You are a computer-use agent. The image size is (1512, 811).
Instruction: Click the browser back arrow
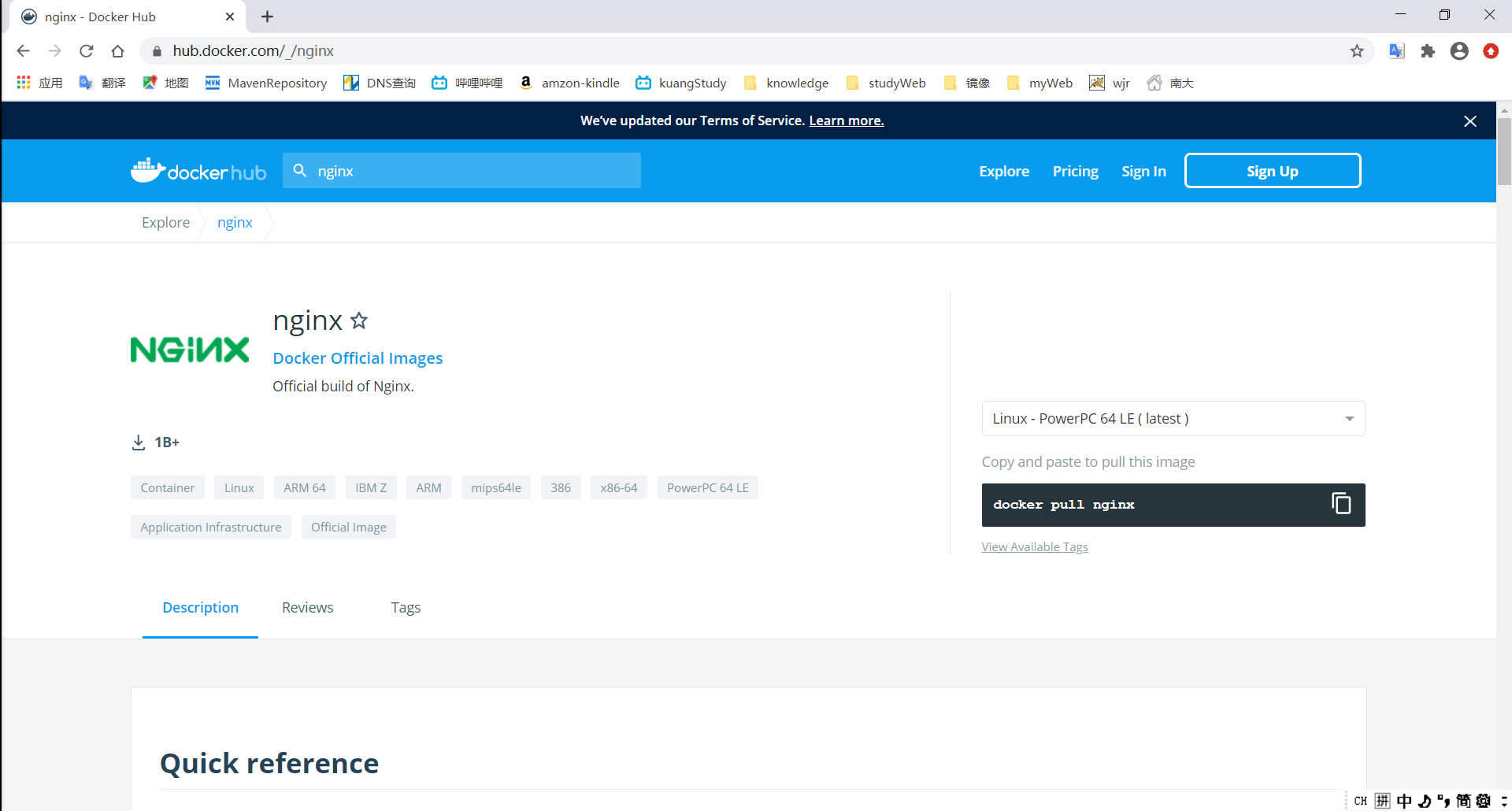[23, 51]
